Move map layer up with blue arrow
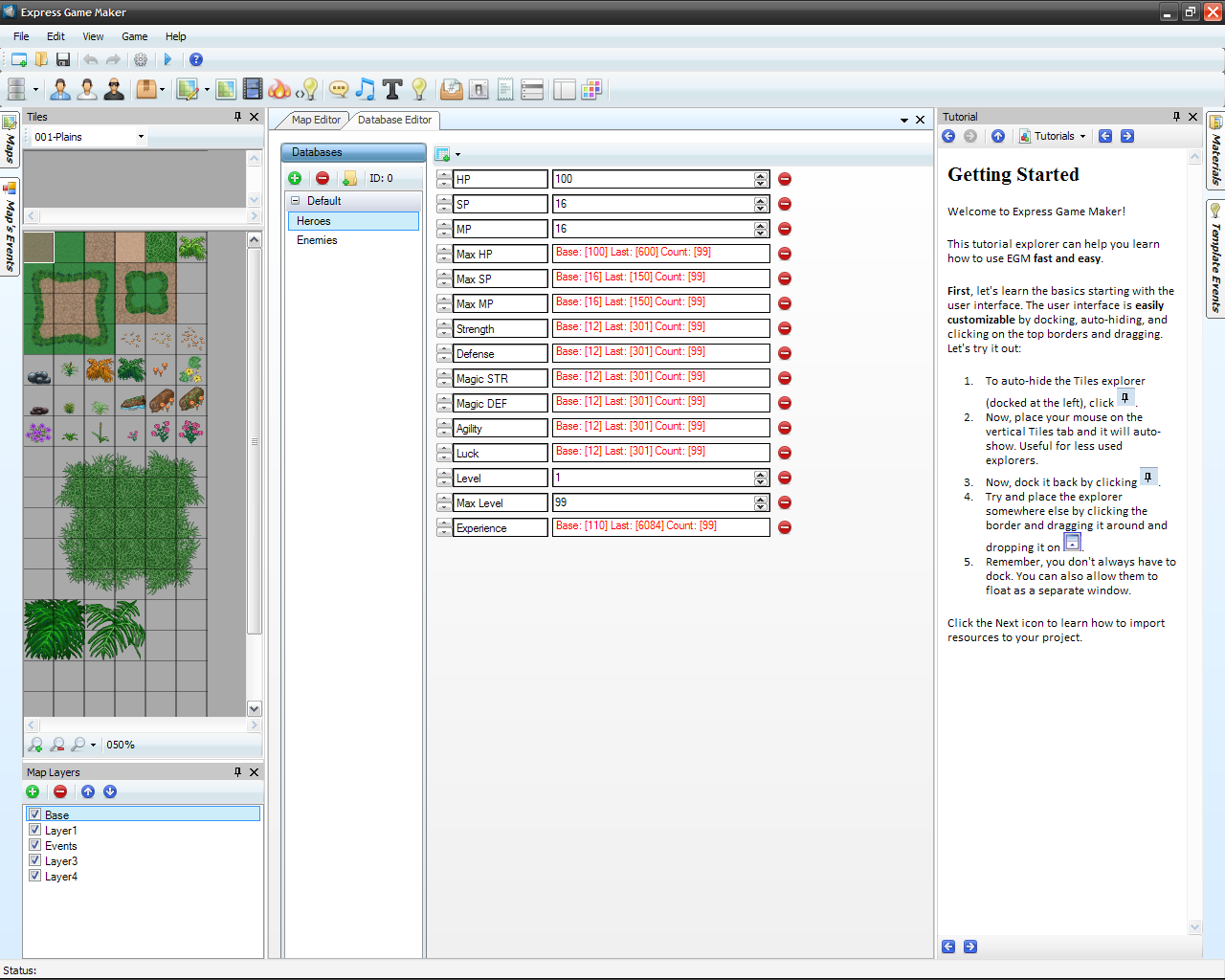The width and height of the screenshot is (1225, 980). pyautogui.click(x=88, y=791)
